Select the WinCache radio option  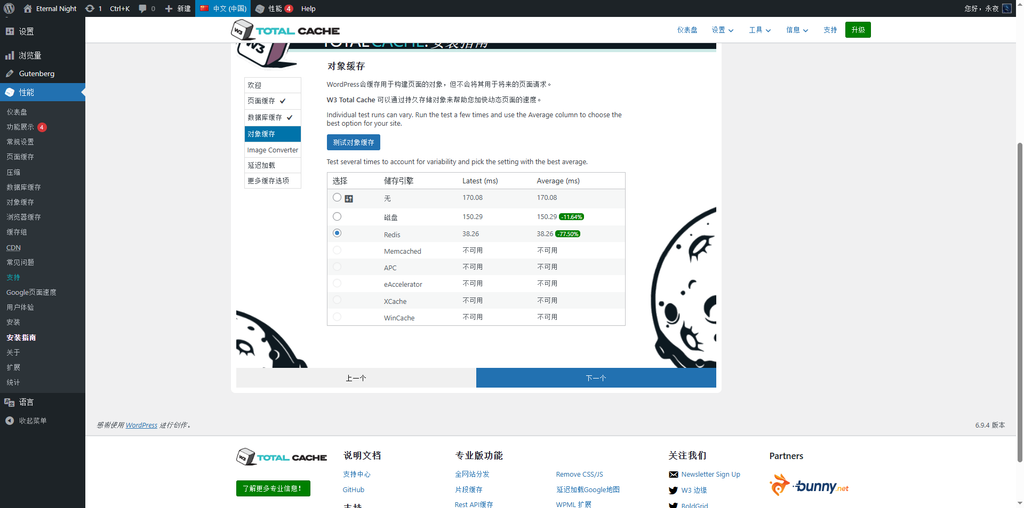pyautogui.click(x=337, y=317)
